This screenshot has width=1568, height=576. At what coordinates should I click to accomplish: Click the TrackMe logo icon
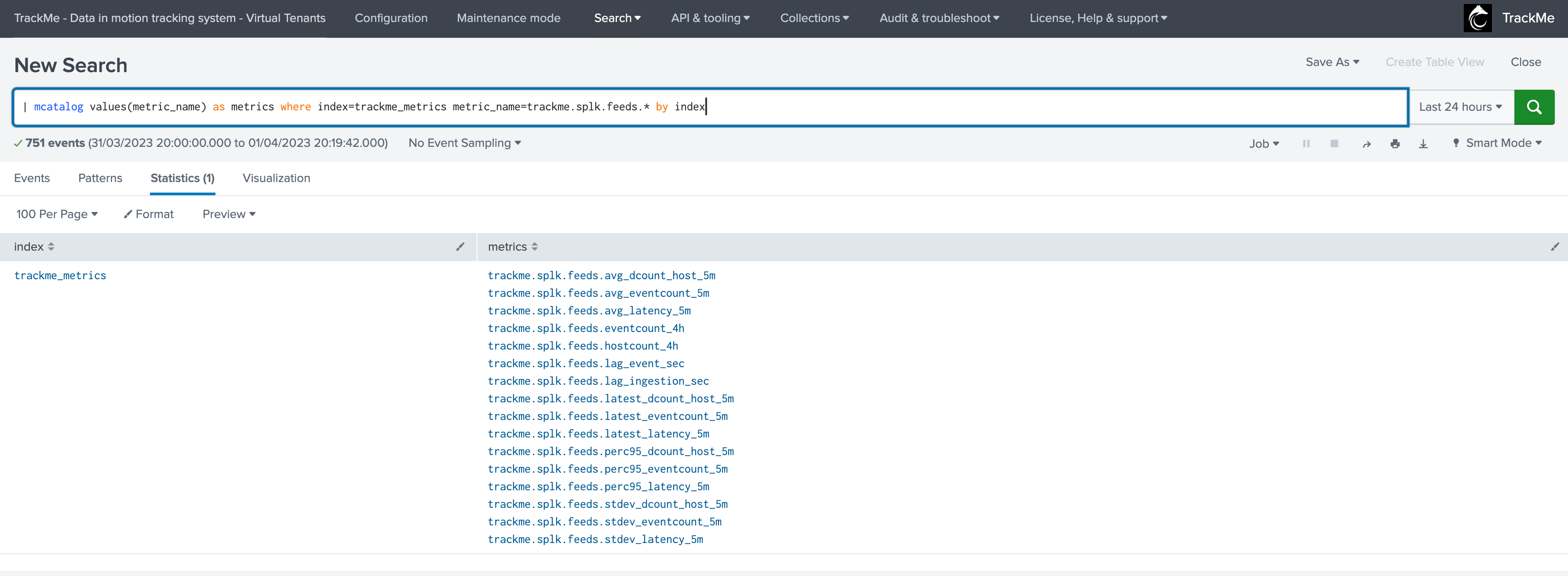(x=1477, y=18)
